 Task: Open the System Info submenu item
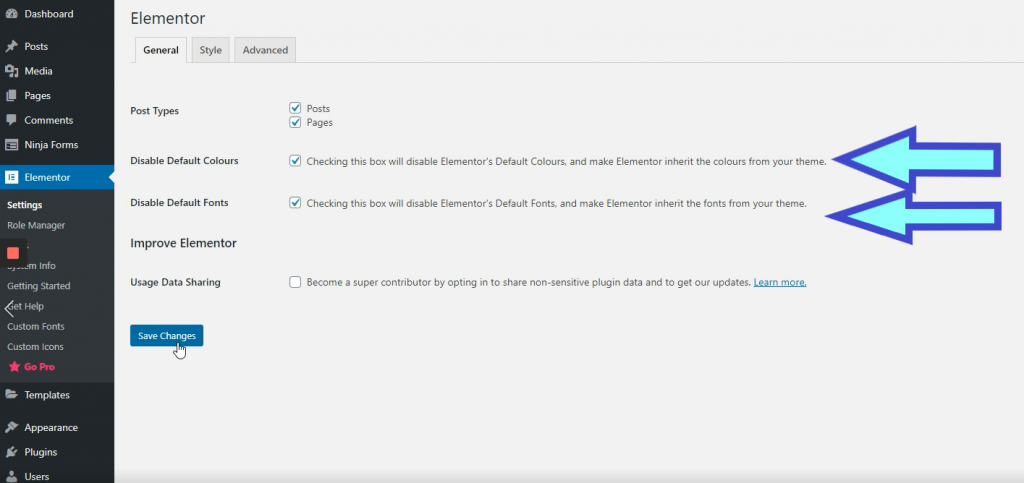[31, 266]
